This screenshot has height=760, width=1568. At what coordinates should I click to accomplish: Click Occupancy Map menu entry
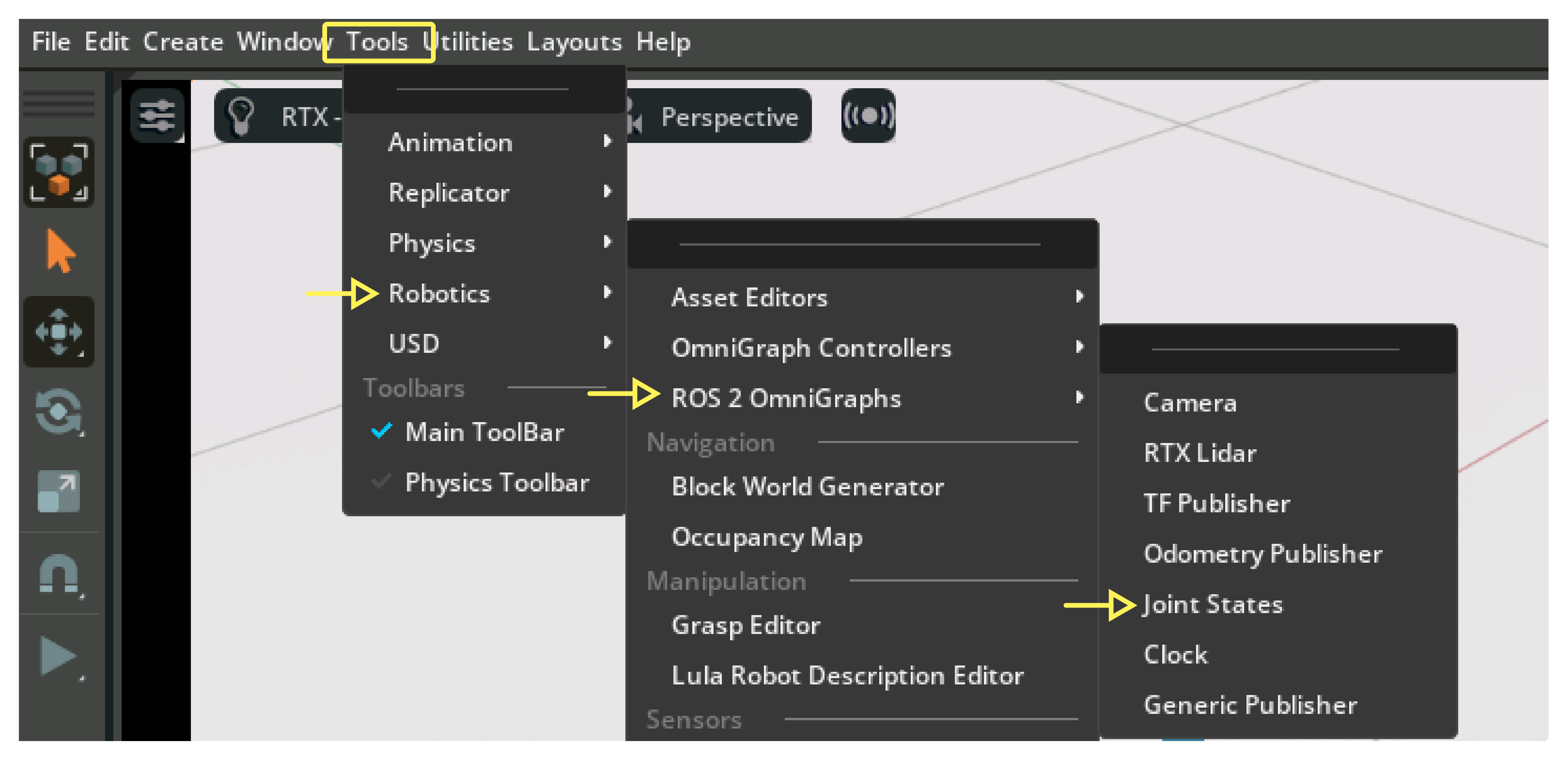[x=767, y=537]
